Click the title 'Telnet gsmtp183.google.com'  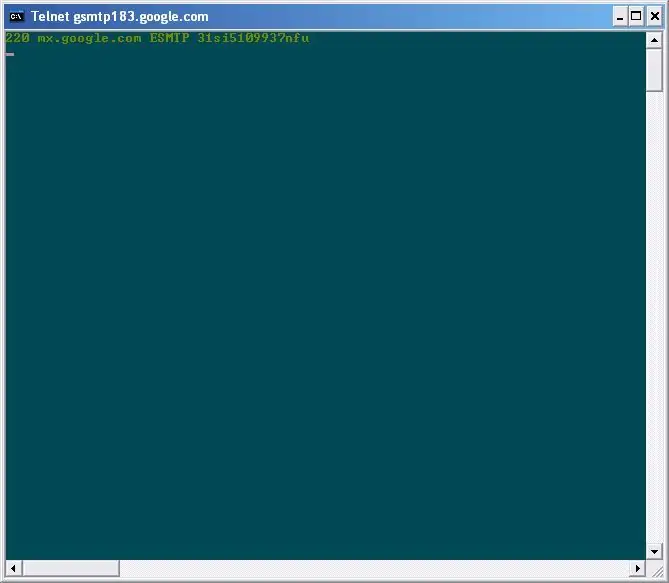pos(120,17)
